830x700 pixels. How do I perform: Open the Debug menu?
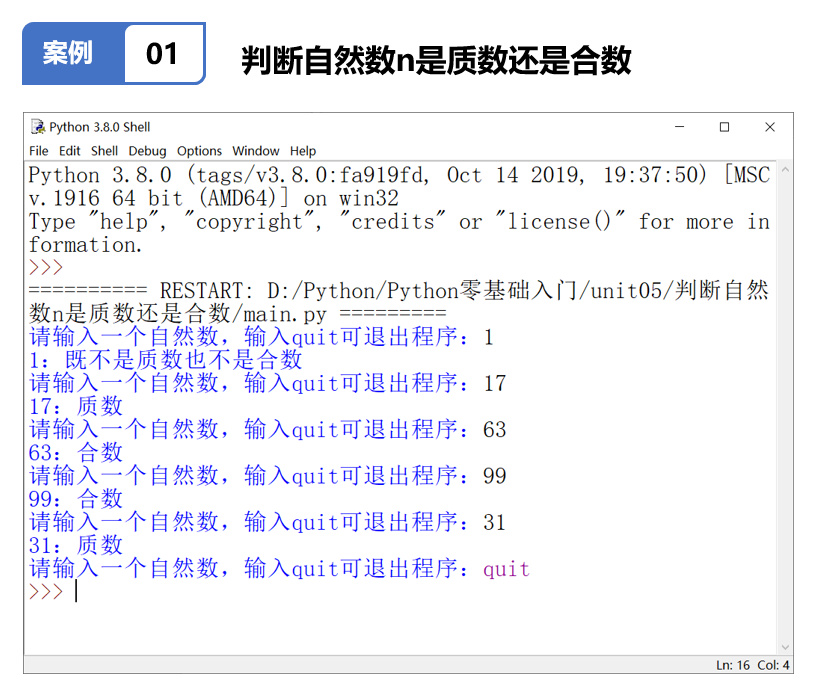(x=147, y=151)
